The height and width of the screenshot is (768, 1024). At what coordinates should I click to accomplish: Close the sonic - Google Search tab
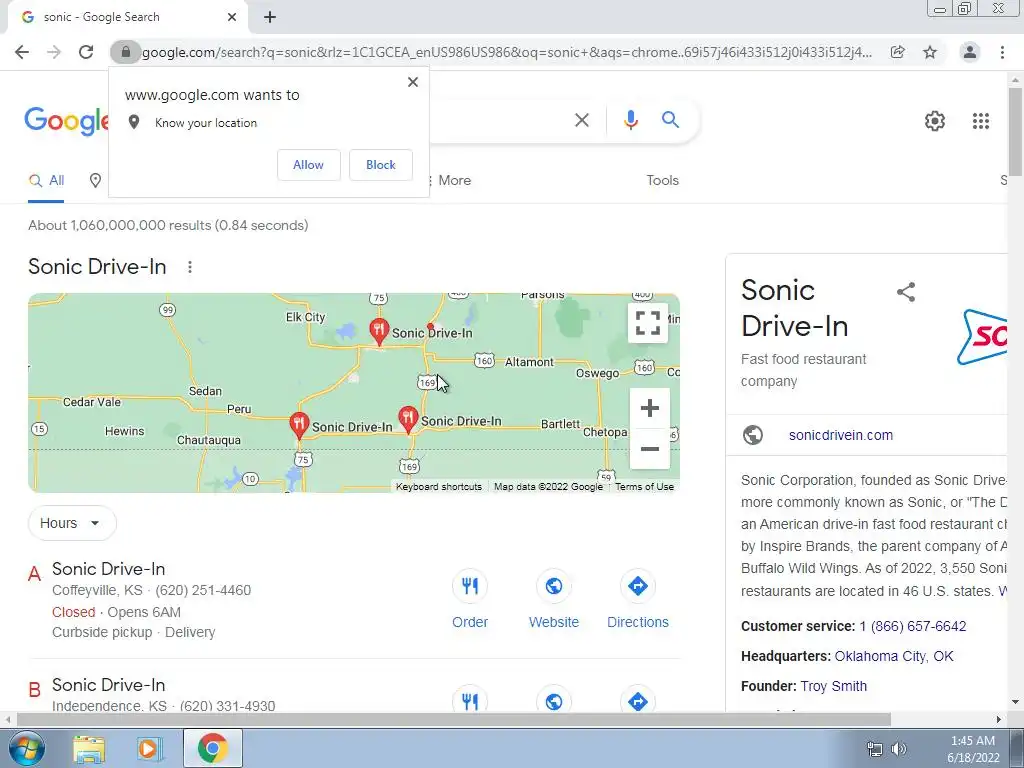[x=232, y=17]
